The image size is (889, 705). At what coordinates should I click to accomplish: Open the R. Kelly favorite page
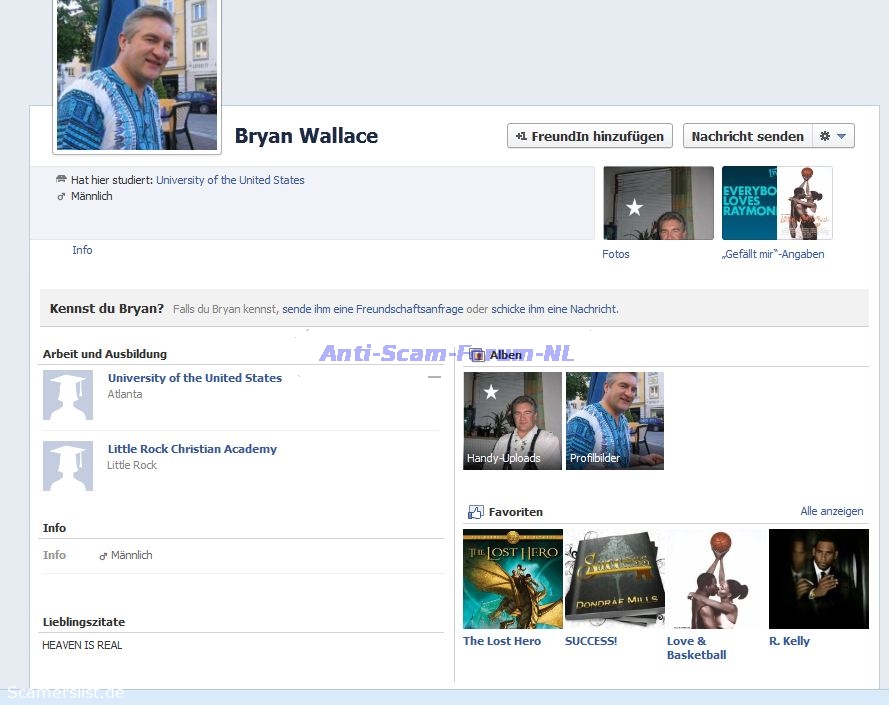pos(818,579)
